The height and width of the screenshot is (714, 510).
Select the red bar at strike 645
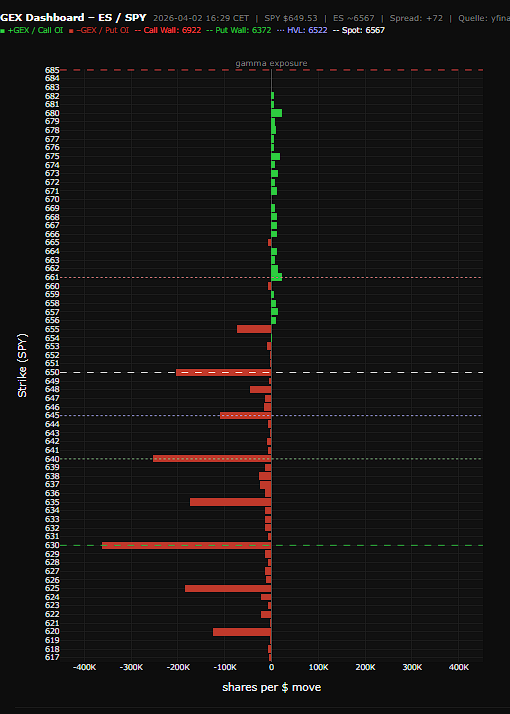pyautogui.click(x=245, y=415)
